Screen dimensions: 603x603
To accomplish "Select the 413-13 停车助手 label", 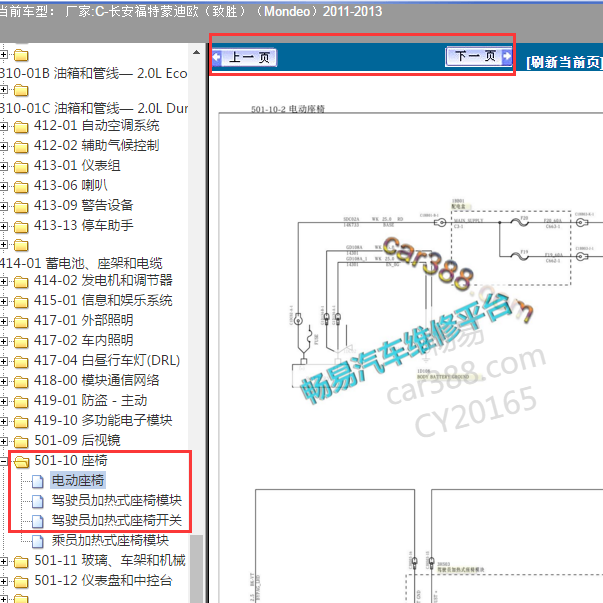I will click(83, 225).
